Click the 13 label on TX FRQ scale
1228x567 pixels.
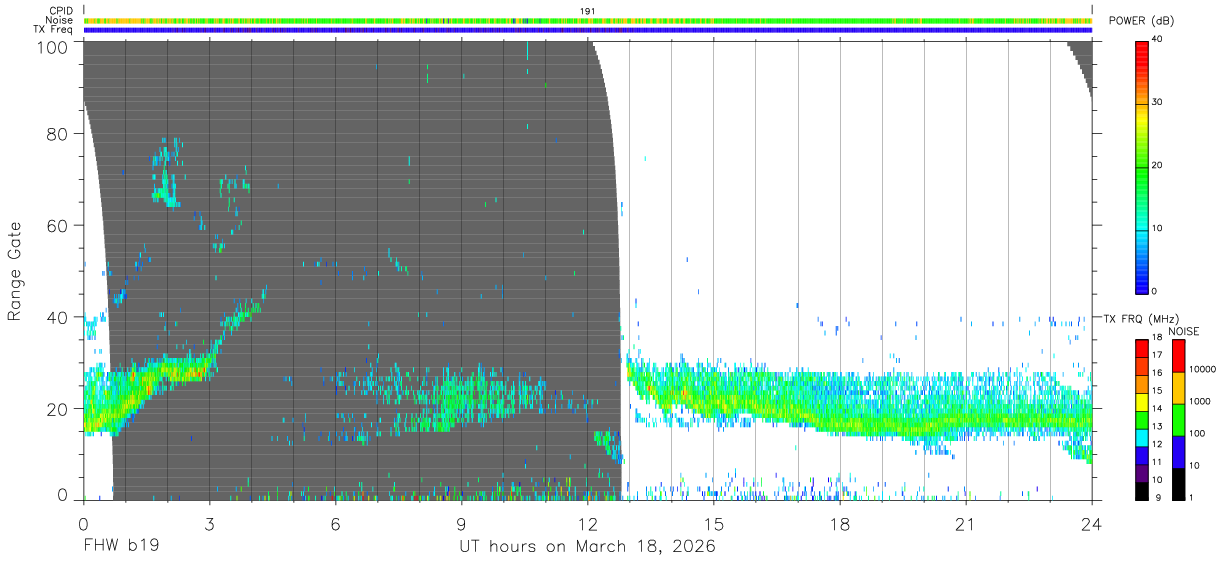[1158, 426]
